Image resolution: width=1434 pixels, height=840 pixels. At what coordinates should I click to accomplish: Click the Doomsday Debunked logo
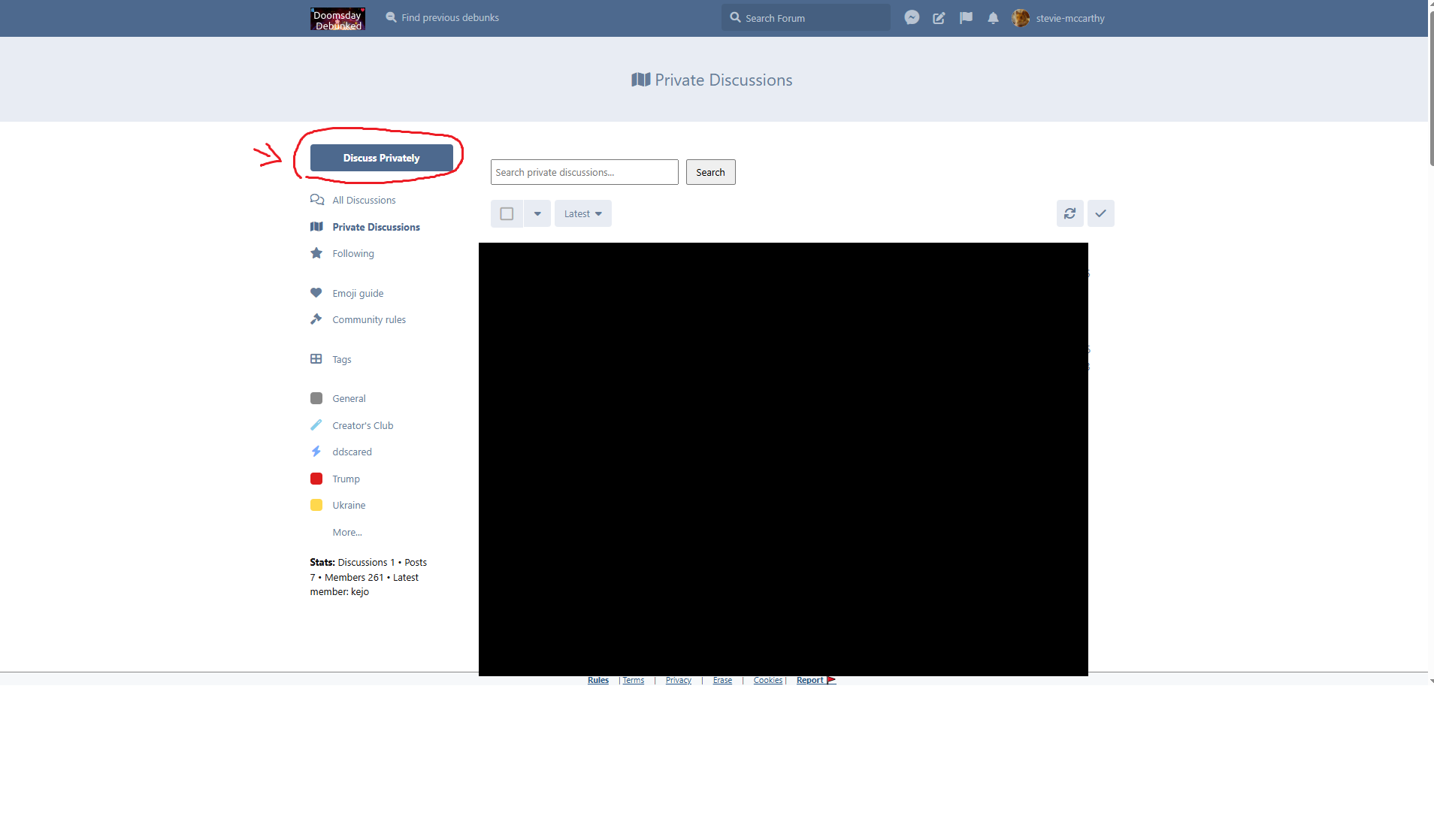point(337,19)
